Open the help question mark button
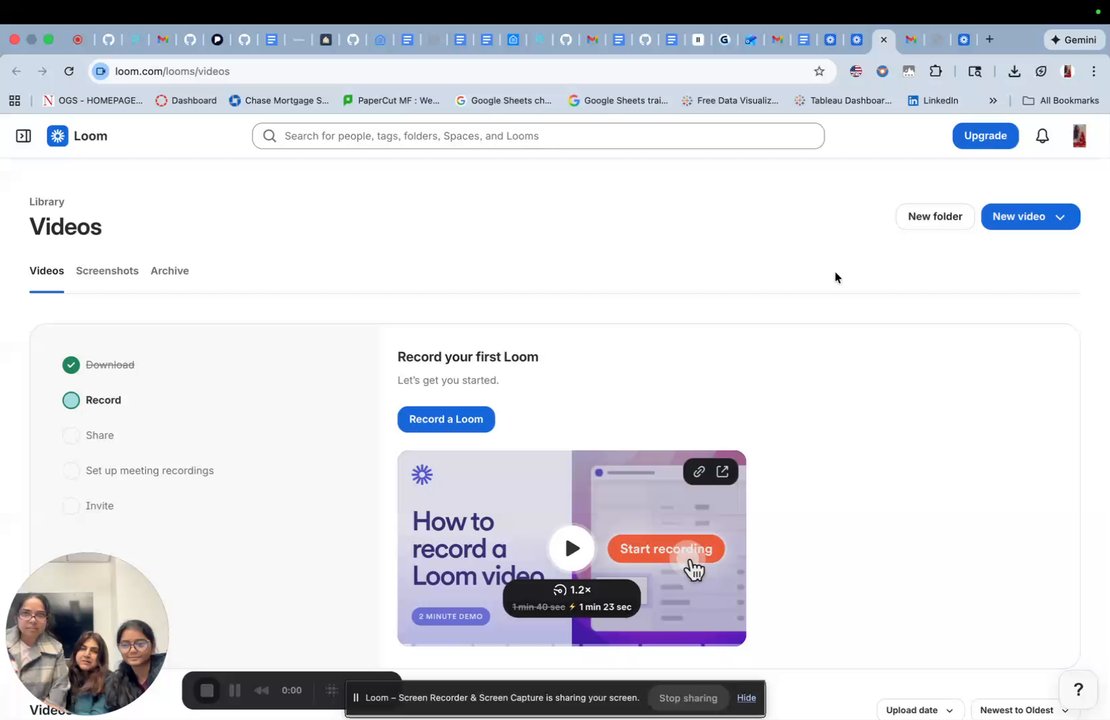 click(x=1078, y=689)
